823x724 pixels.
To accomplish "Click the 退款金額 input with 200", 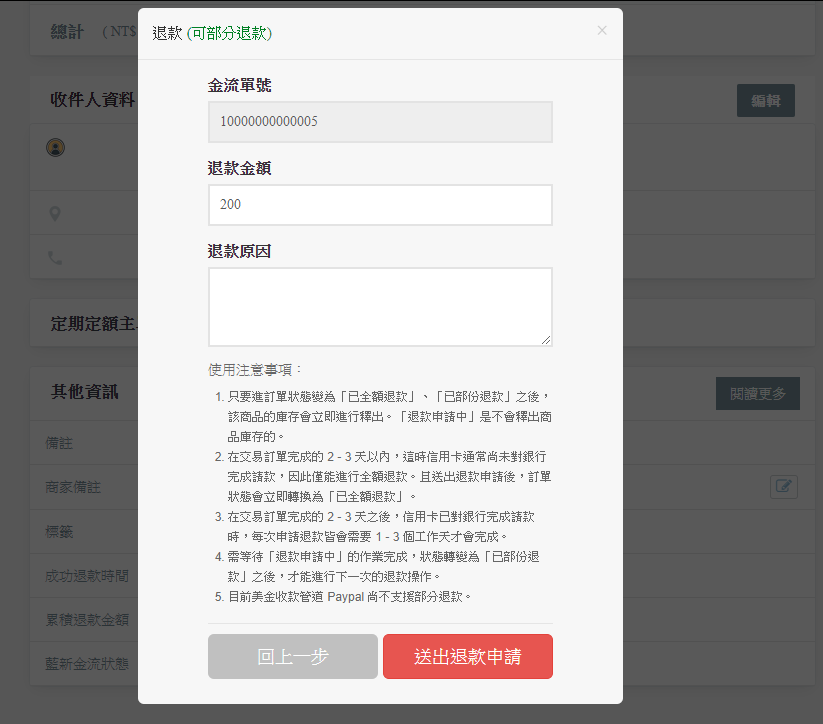I will click(380, 205).
